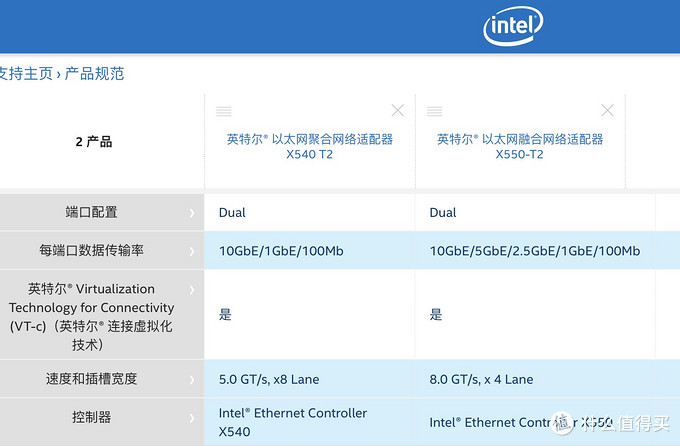
Task: Expand the 每端口数据传输率 row chevron
Action: [191, 251]
